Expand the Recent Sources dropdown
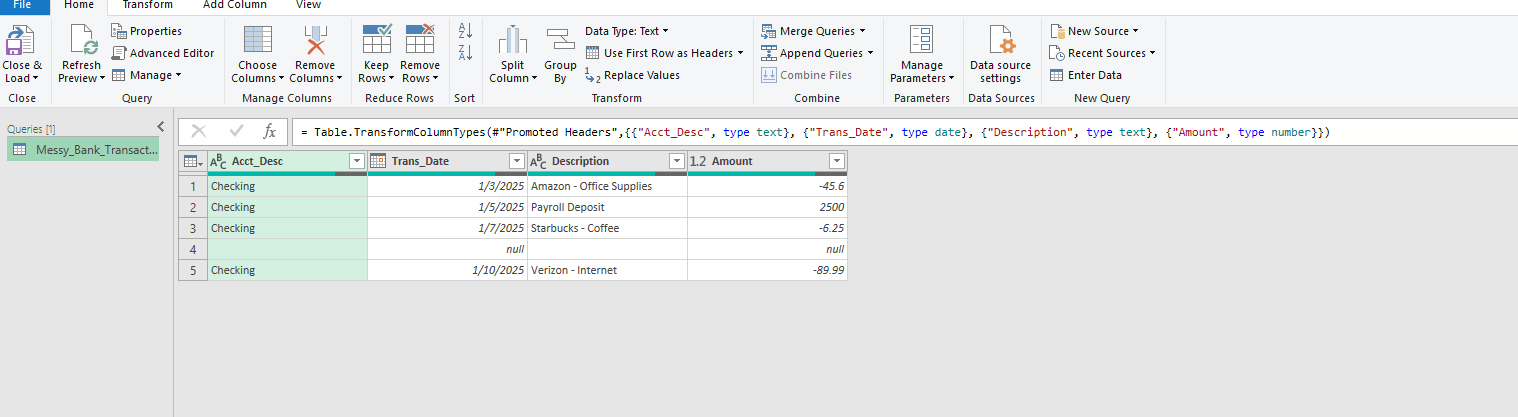The image size is (1518, 417). (x=1152, y=53)
